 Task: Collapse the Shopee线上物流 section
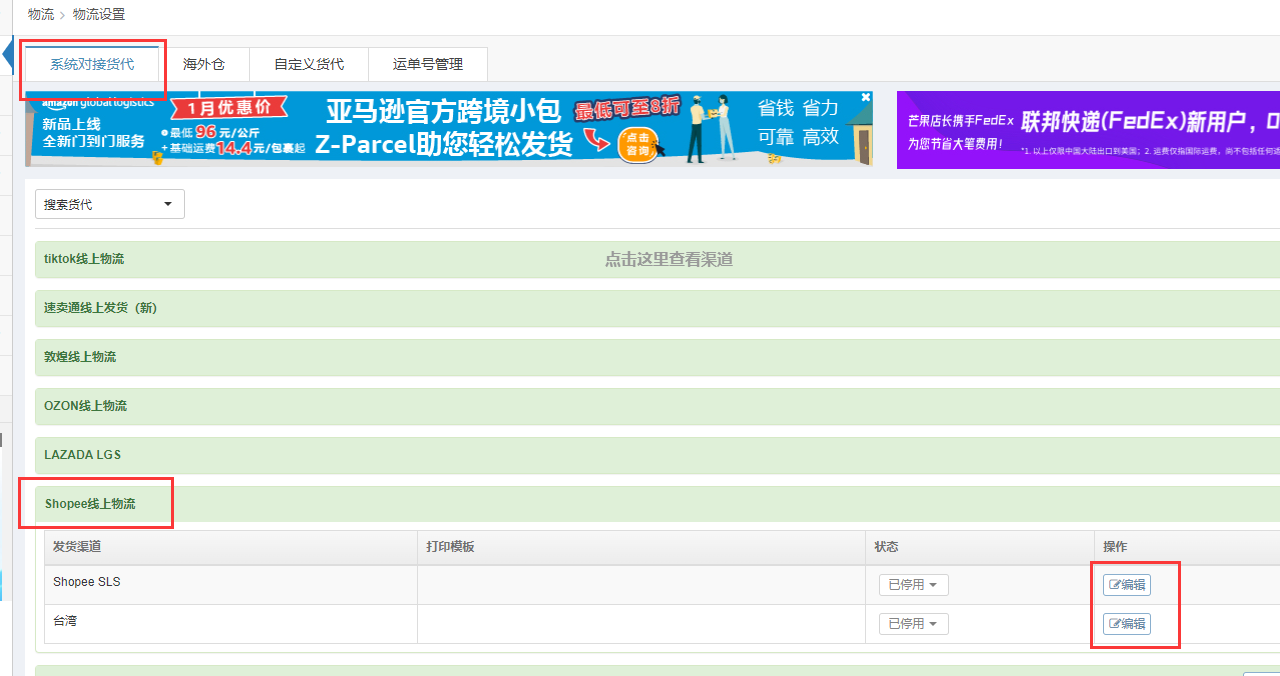[658, 504]
